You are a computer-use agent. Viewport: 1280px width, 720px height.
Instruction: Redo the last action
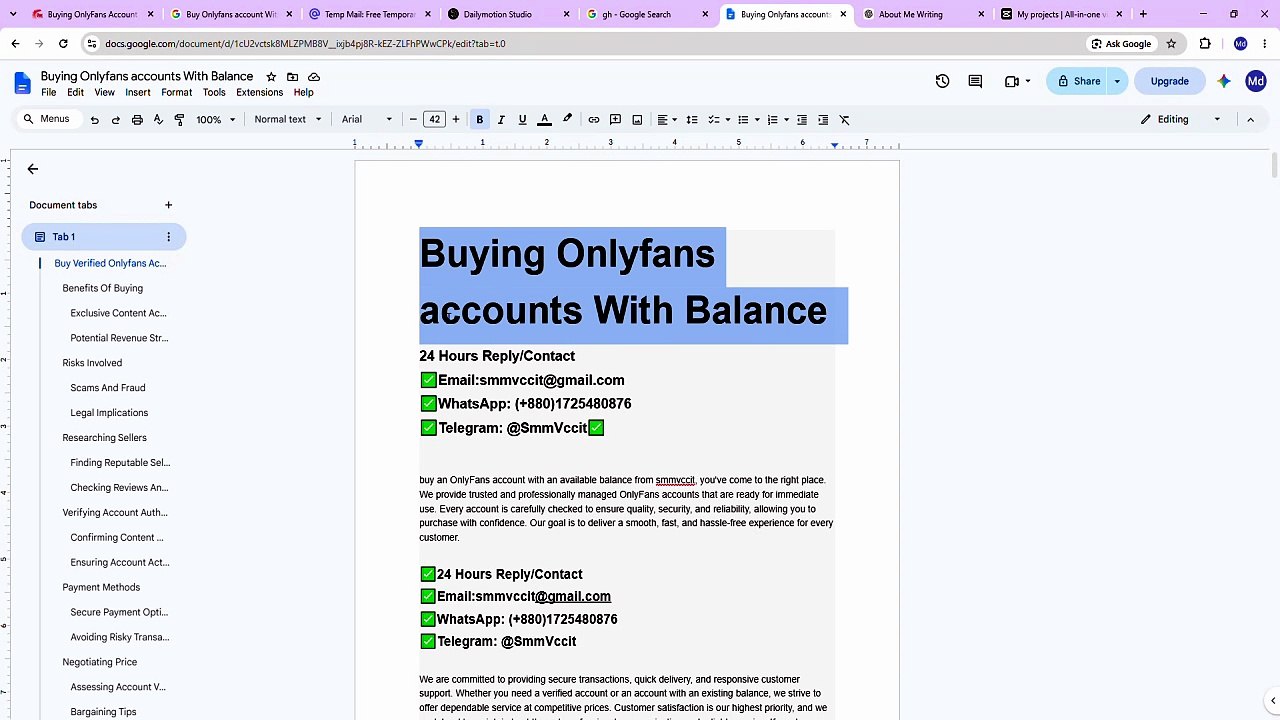coord(116,120)
